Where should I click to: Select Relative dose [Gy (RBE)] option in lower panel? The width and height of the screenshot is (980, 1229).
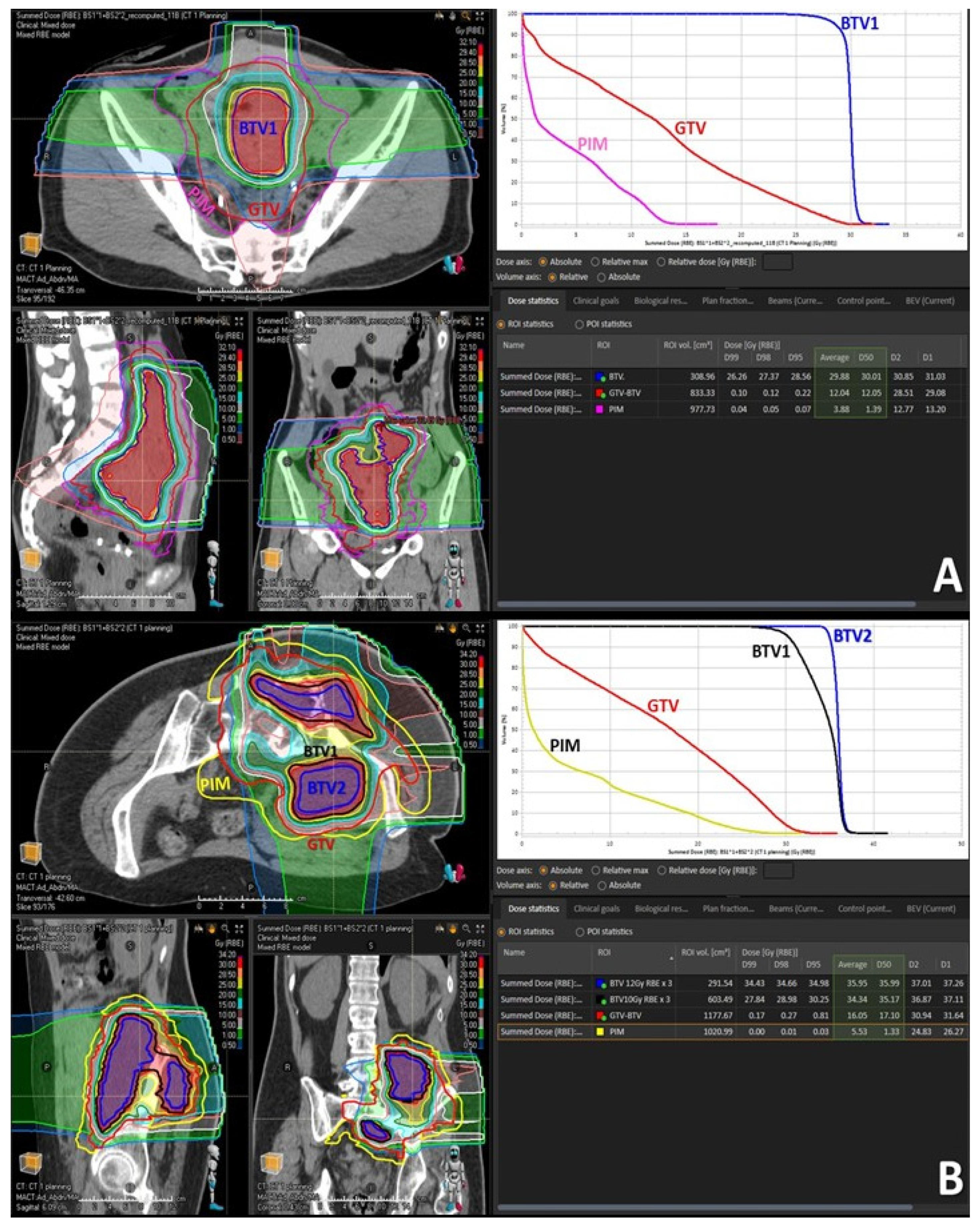661,871
